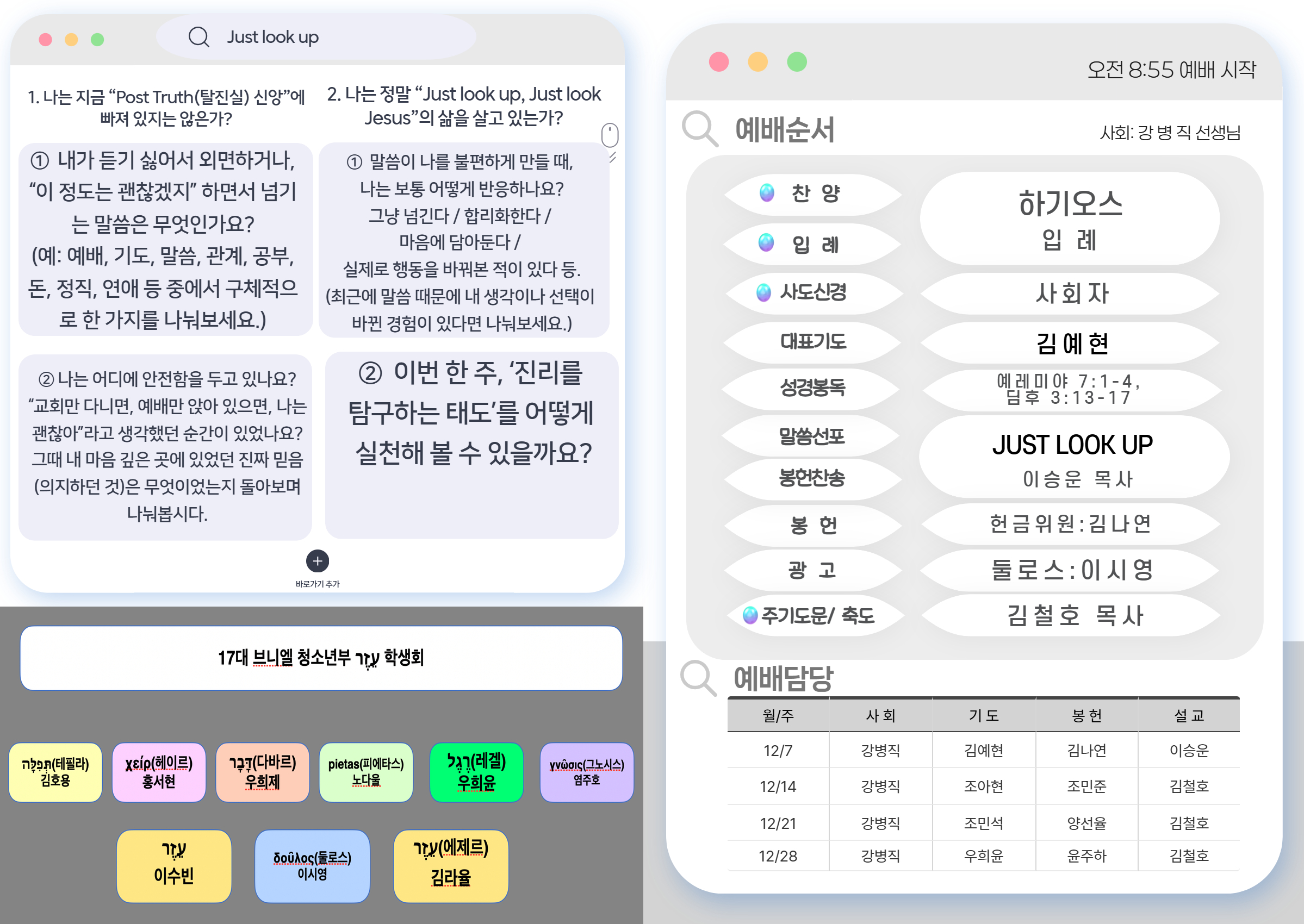Click the mouse scroll icon near question 2
The width and height of the screenshot is (1304, 924).
(611, 136)
